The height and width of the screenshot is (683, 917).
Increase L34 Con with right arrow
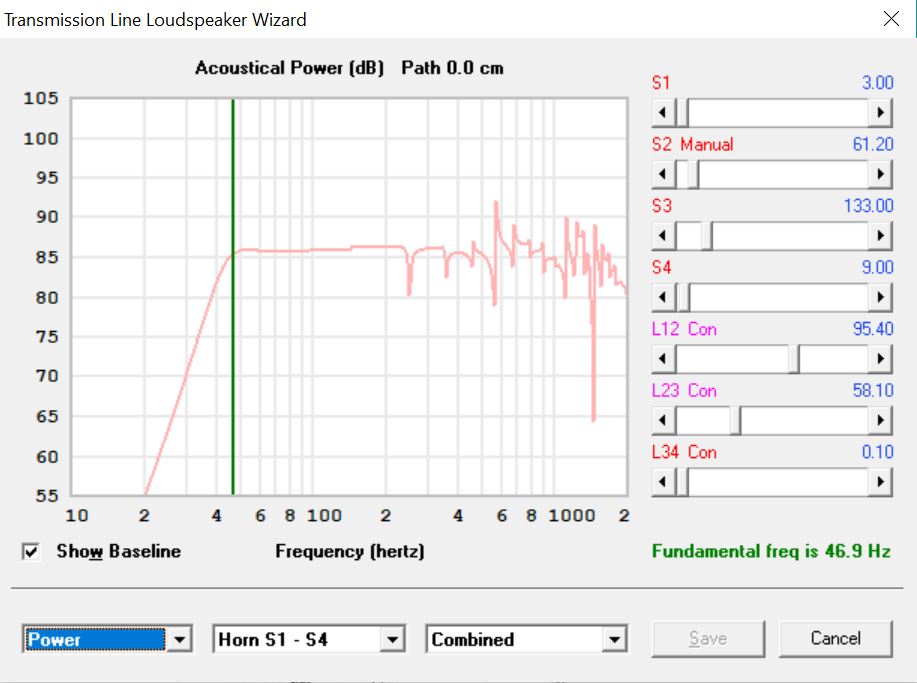(x=880, y=482)
